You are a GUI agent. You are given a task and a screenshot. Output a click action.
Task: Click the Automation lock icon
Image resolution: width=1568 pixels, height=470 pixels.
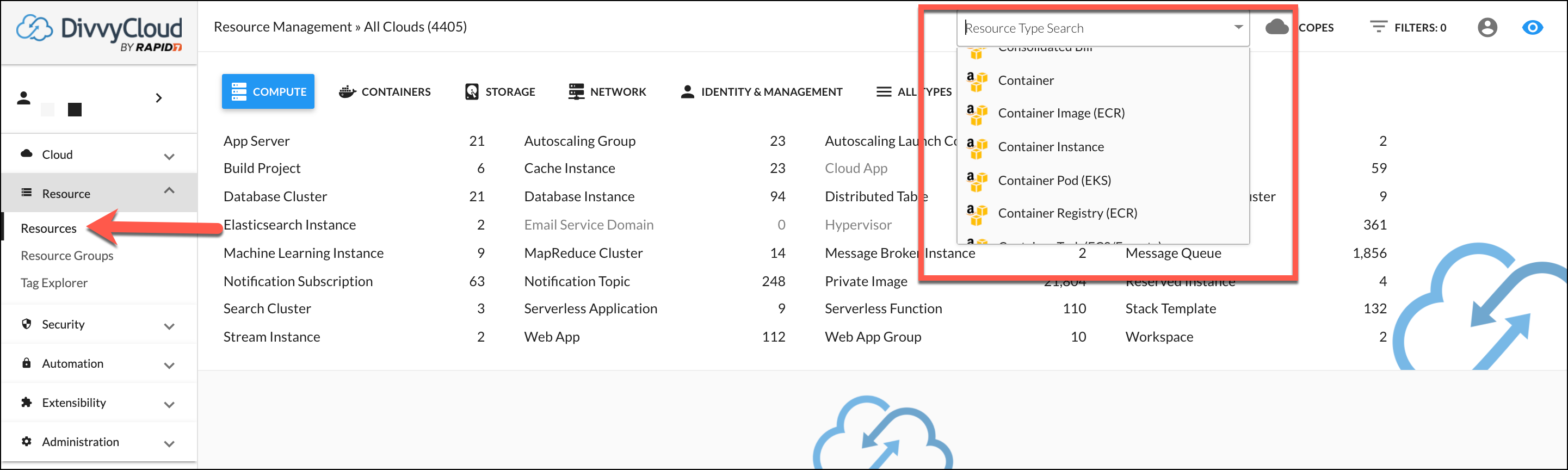coord(26,362)
